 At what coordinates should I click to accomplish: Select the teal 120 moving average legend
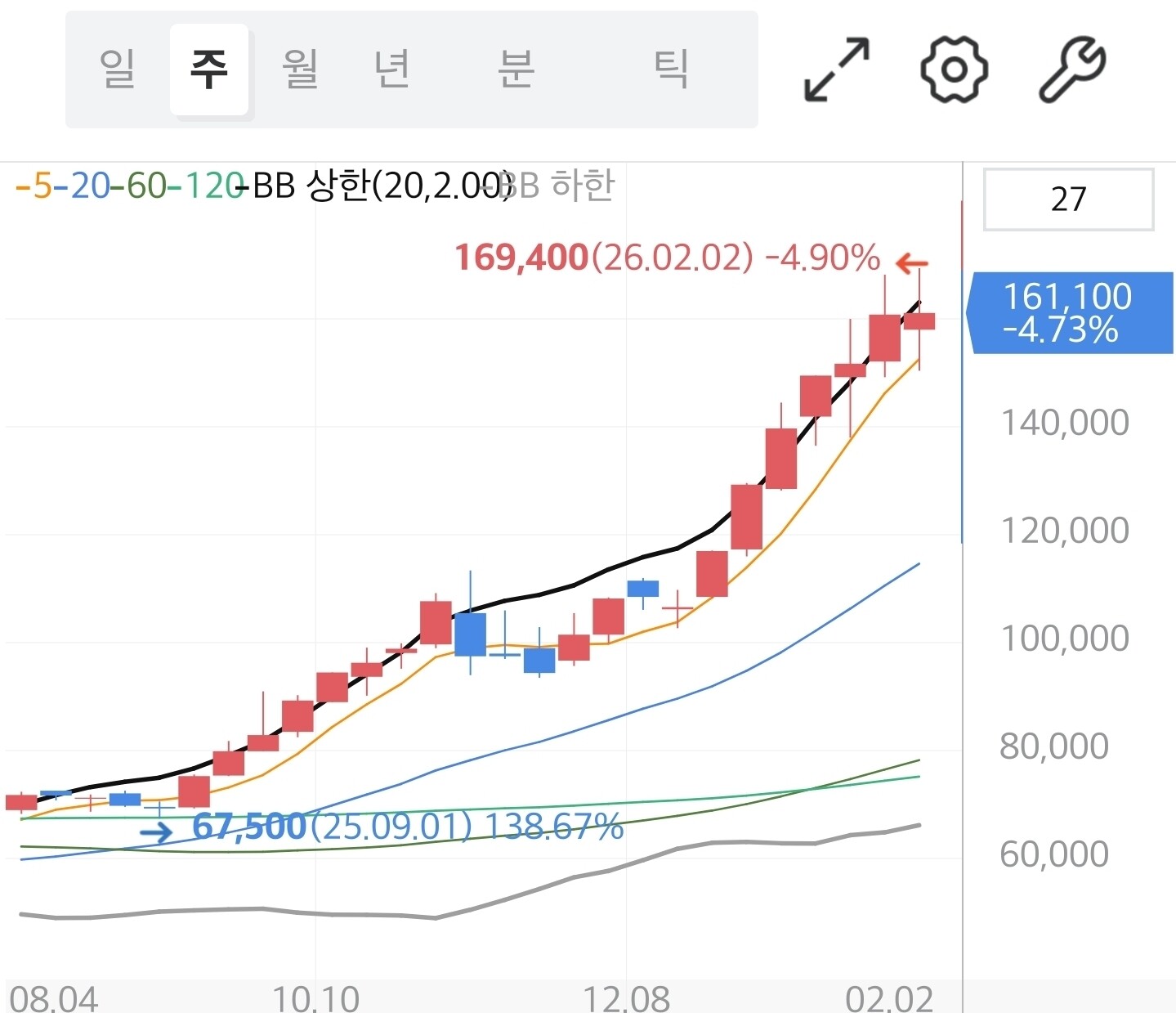pyautogui.click(x=206, y=186)
